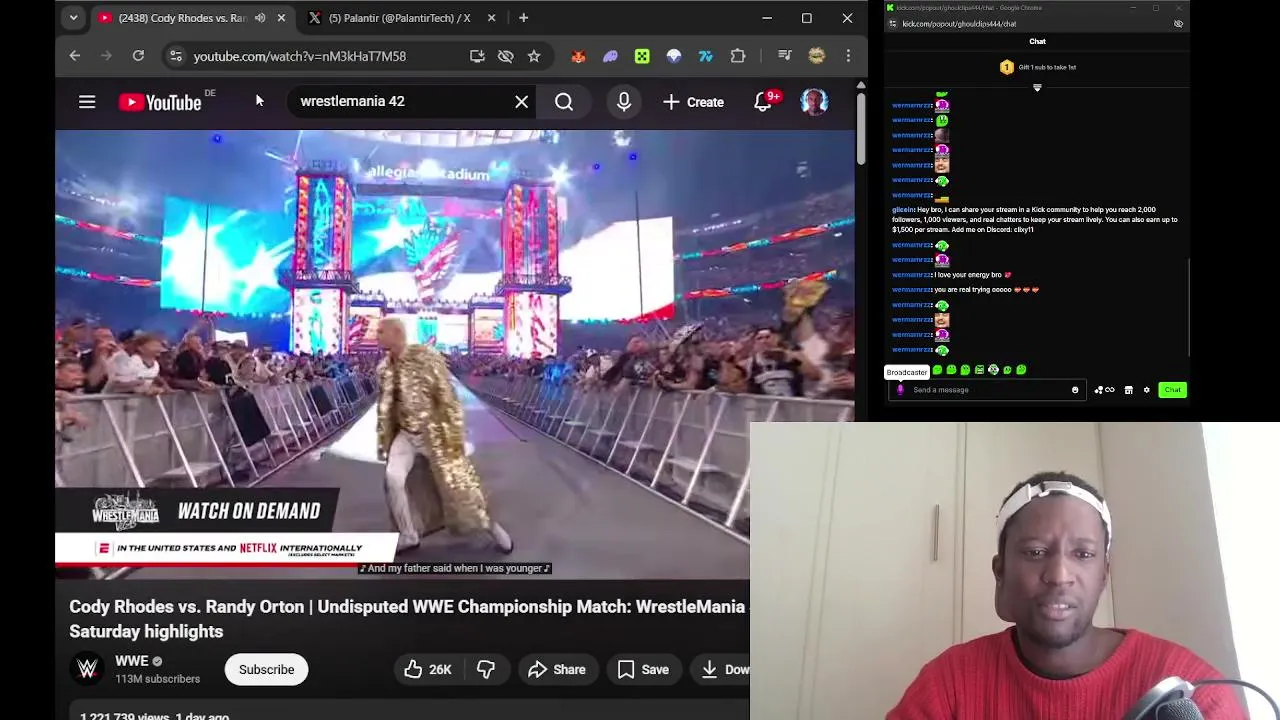
Task: Subscribe to the WWE channel
Action: [x=266, y=670]
